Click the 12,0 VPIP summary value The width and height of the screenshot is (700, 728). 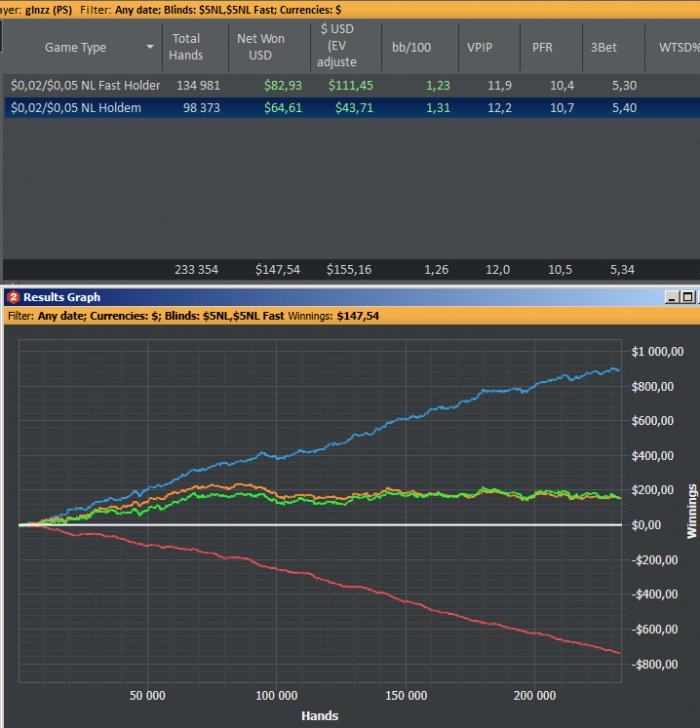pyautogui.click(x=498, y=270)
